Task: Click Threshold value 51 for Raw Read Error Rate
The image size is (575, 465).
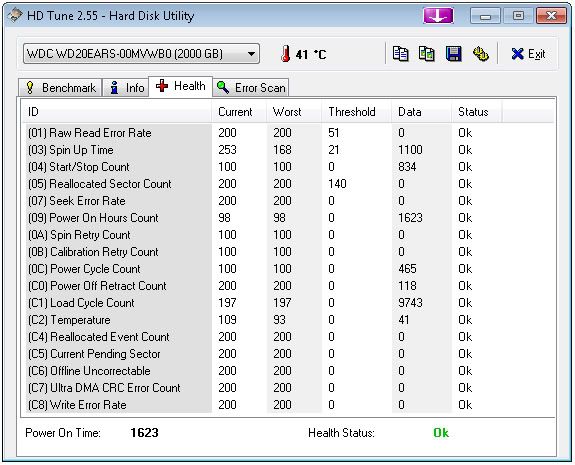Action: (x=334, y=133)
